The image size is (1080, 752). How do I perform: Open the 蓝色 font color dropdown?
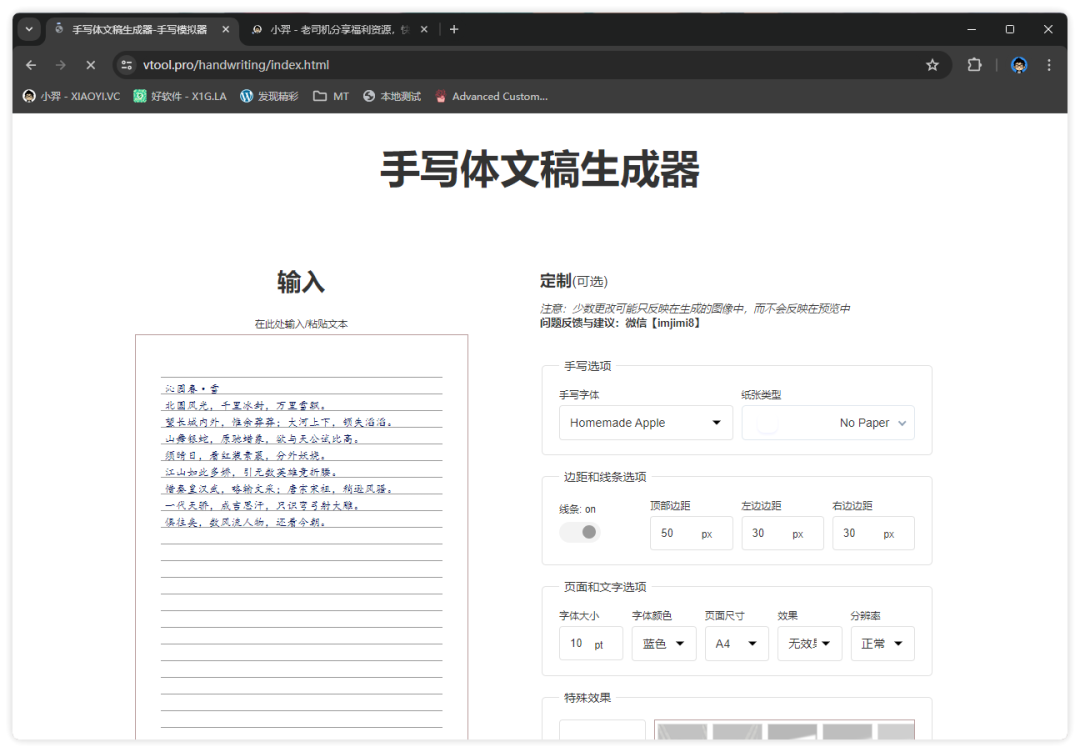point(663,644)
